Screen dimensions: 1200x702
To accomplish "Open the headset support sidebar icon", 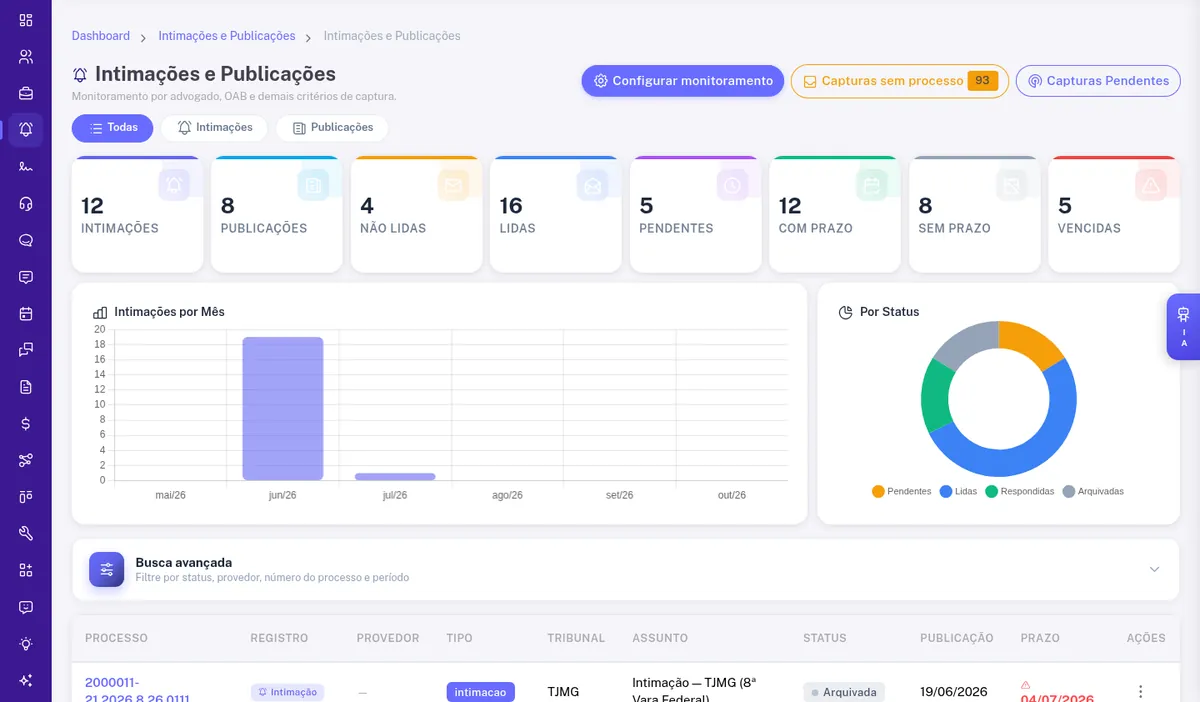I will (26, 203).
